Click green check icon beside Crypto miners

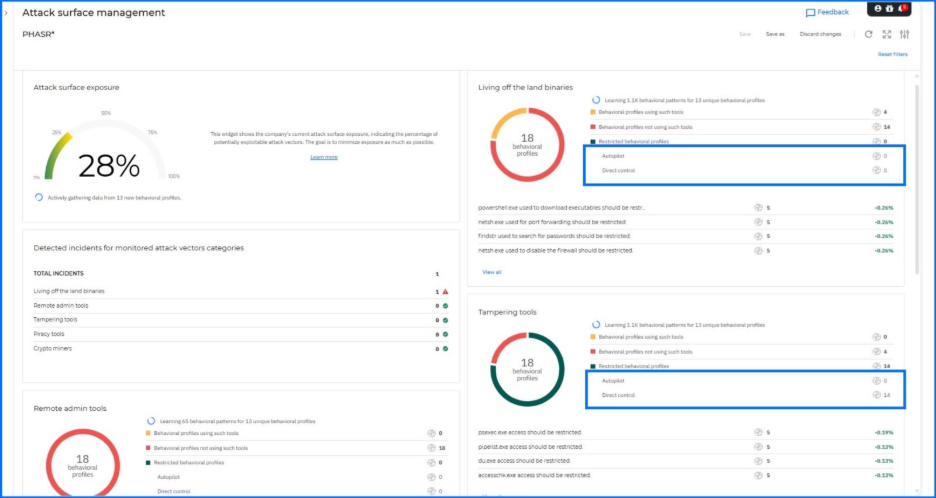click(445, 348)
